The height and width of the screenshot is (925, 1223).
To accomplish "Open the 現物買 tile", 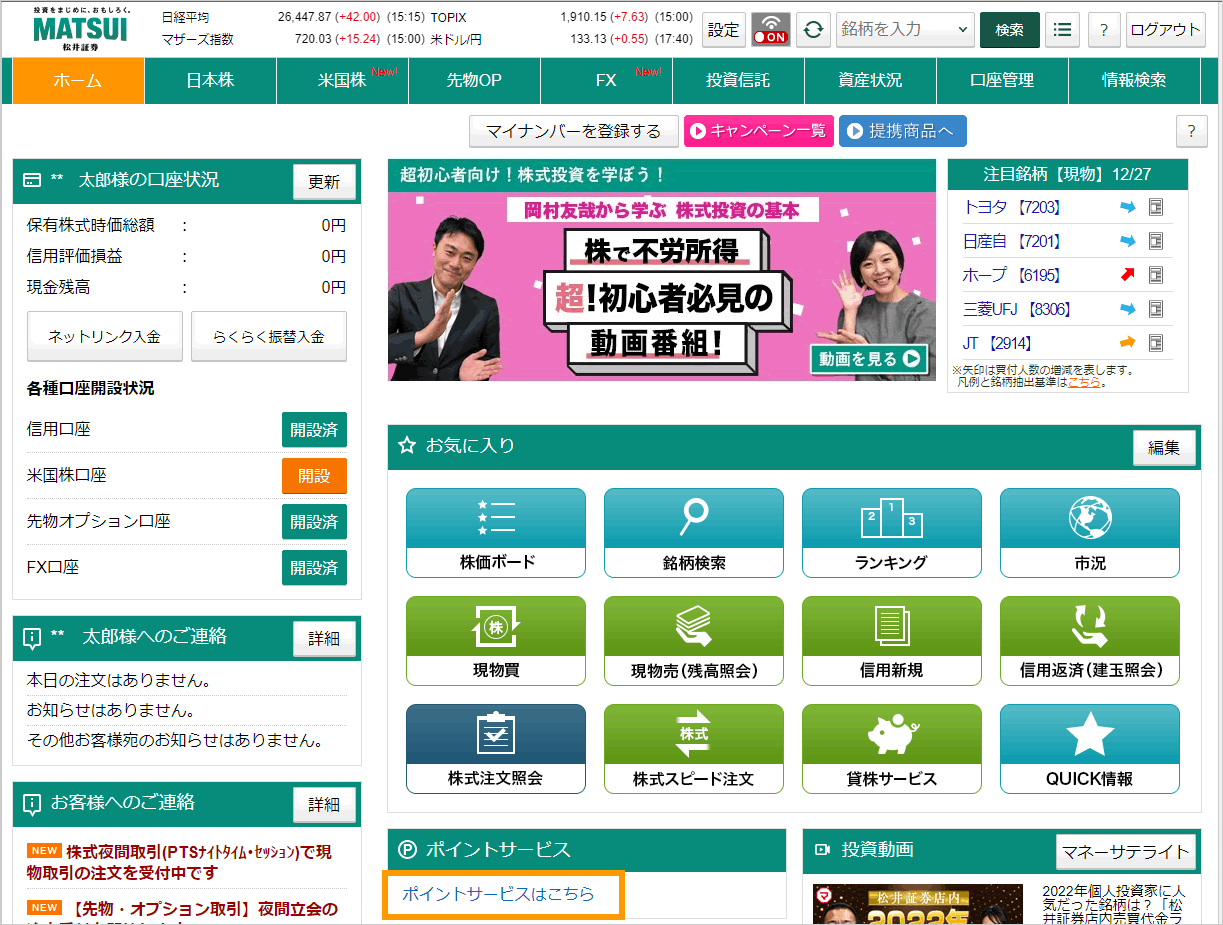I will (x=496, y=641).
